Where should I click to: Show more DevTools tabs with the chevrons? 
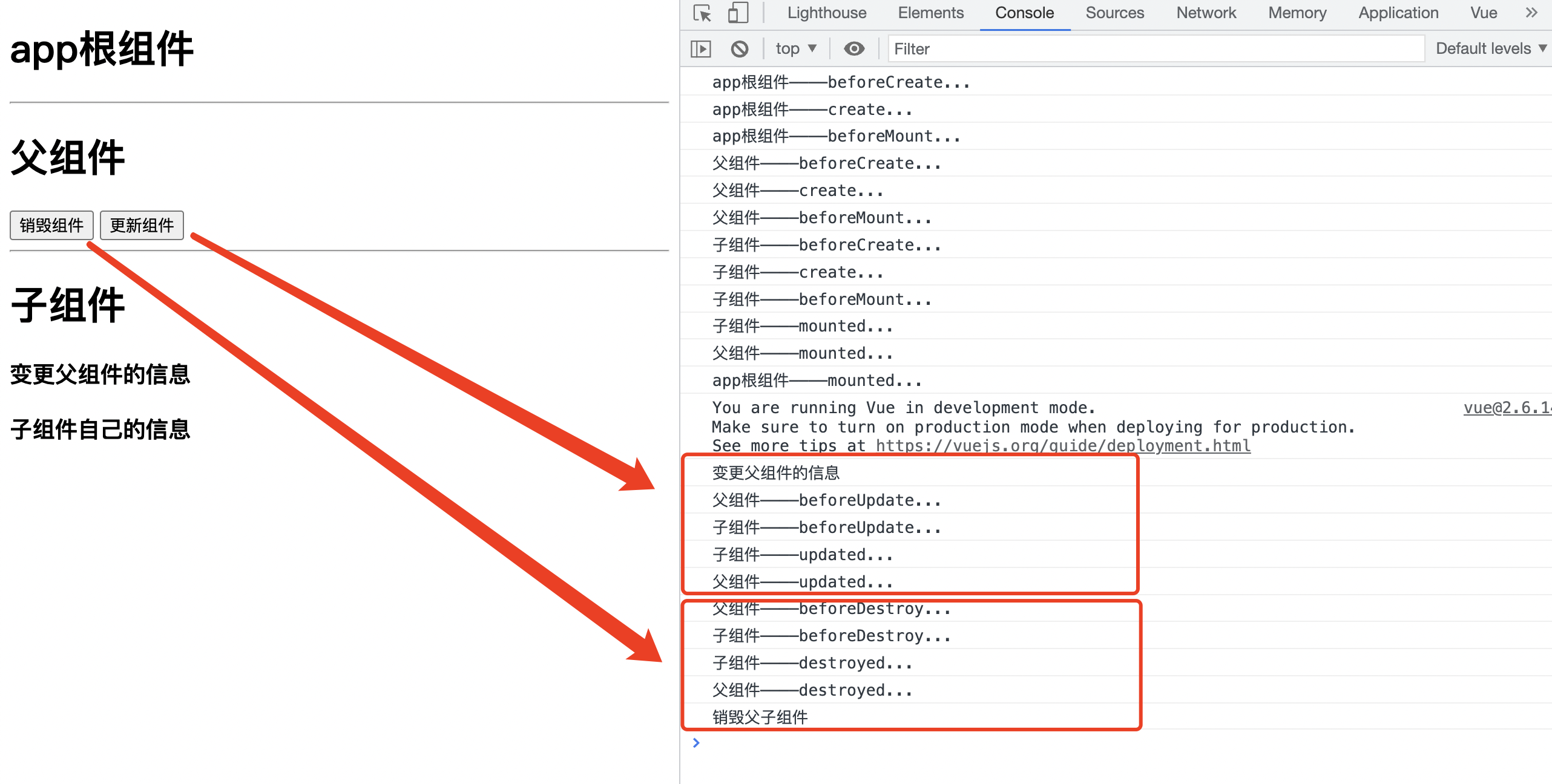click(1531, 13)
